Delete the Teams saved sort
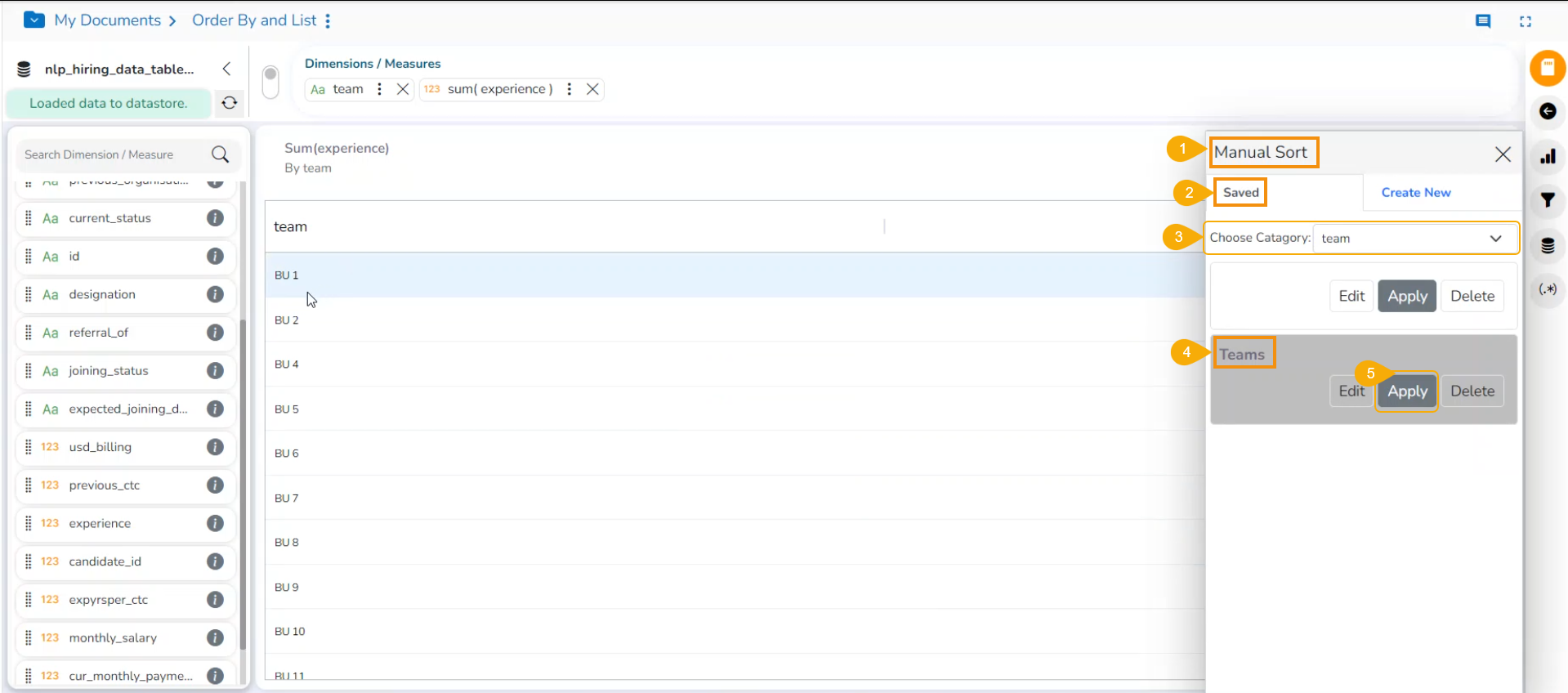 (1472, 391)
